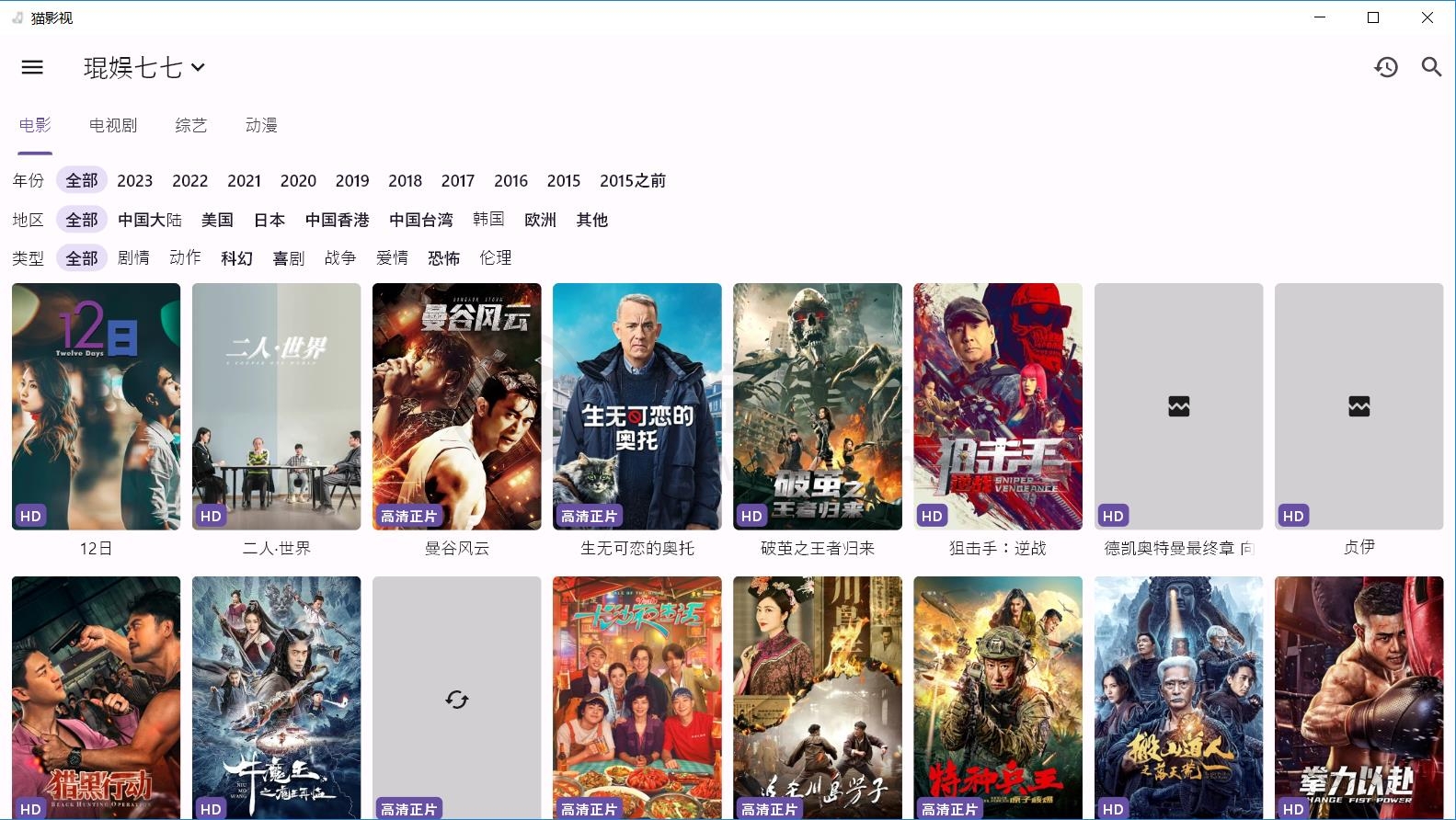Open the 拳力以赴 movie poster
The image size is (1456, 820).
[x=1359, y=698]
